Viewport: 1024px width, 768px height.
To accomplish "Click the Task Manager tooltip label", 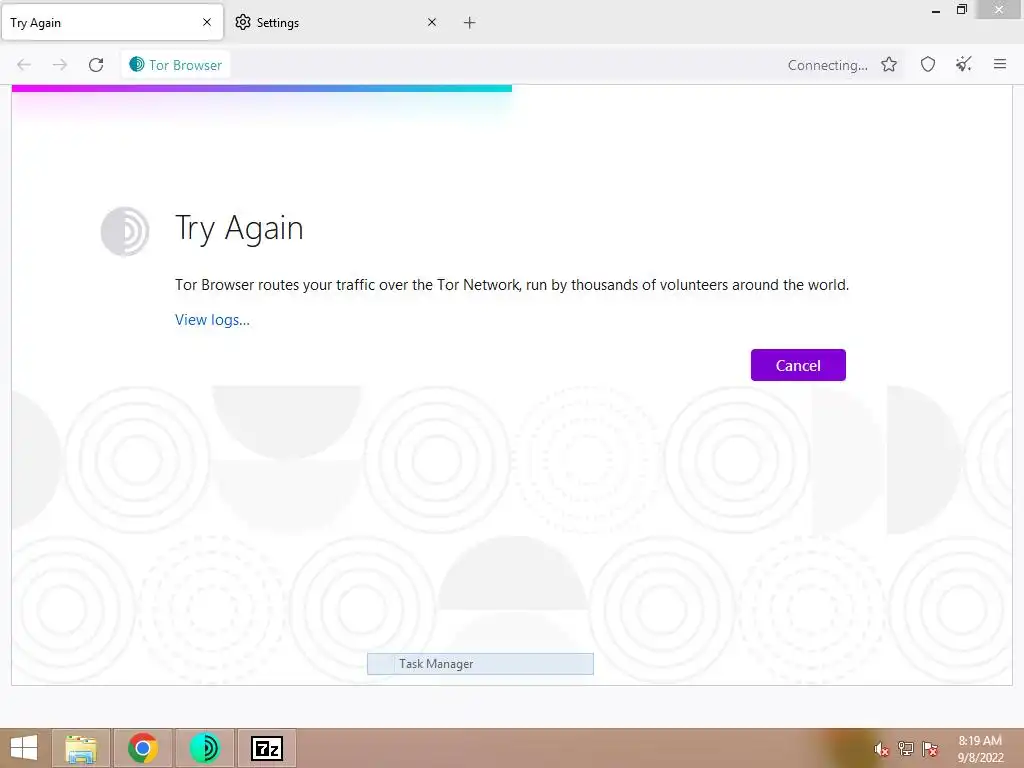I will click(x=480, y=664).
